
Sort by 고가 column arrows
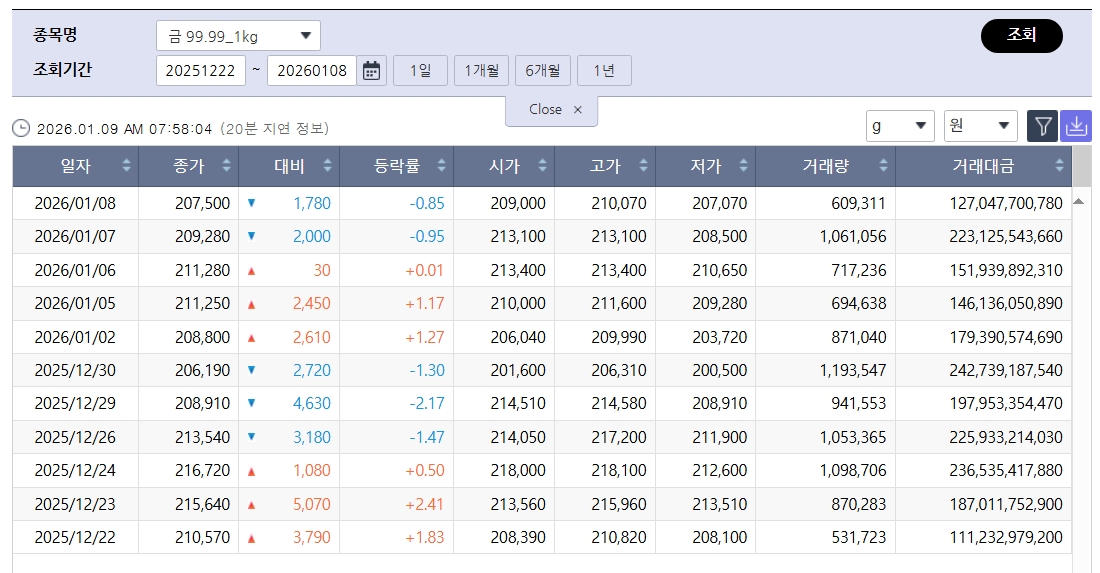click(644, 166)
